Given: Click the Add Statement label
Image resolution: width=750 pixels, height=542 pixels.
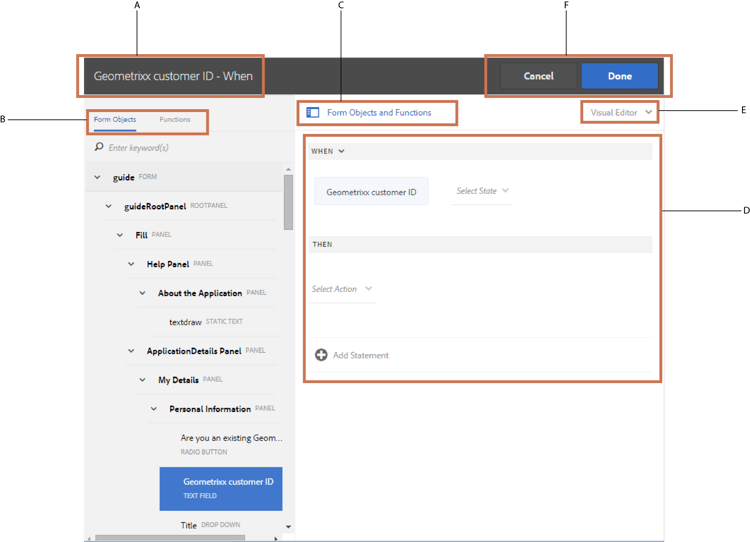Looking at the screenshot, I should (361, 355).
